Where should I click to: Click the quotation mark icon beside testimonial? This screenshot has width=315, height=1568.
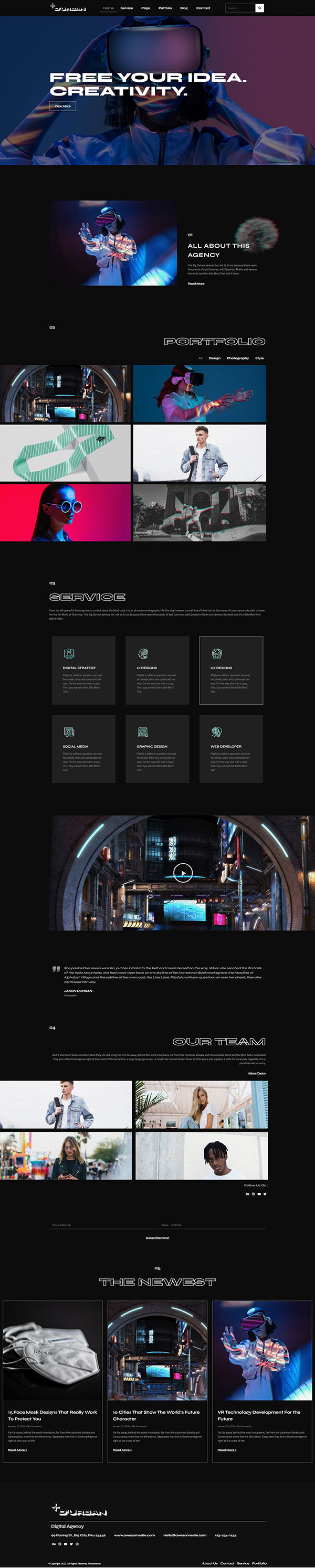[56, 969]
